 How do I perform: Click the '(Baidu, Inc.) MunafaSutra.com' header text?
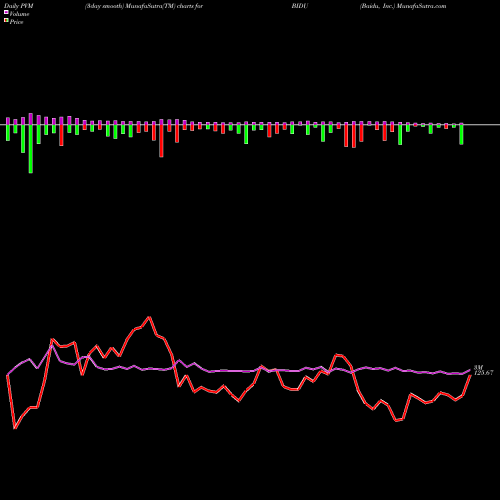pos(403,6)
